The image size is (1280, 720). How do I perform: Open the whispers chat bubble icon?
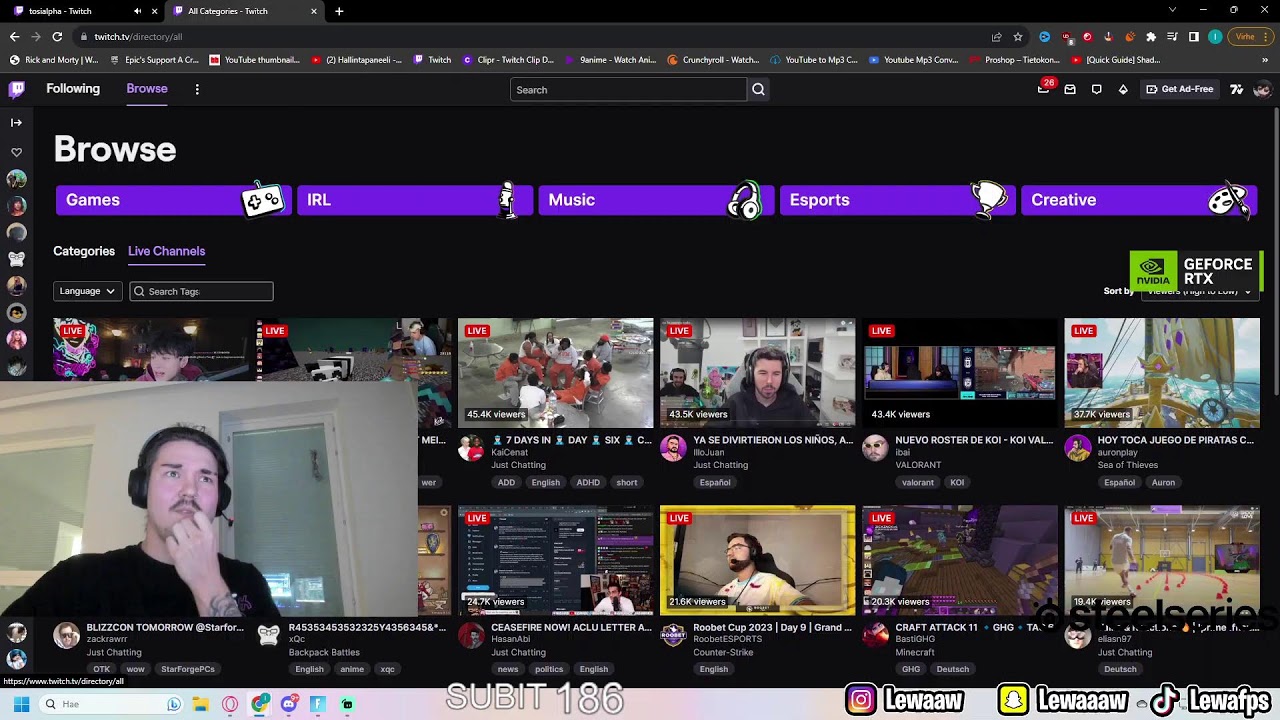coord(1097,89)
